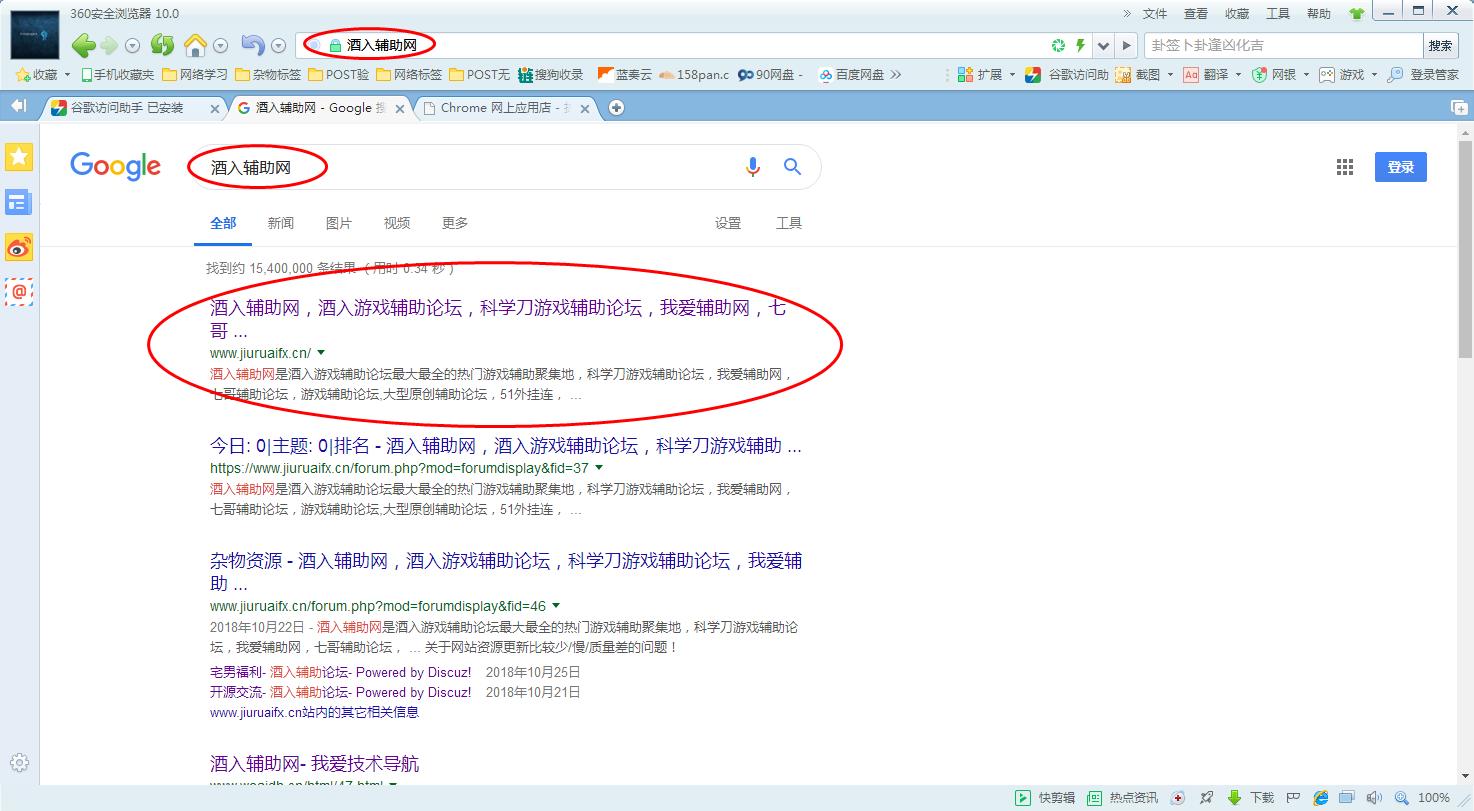Open the Weibo sidebar icon

19,247
